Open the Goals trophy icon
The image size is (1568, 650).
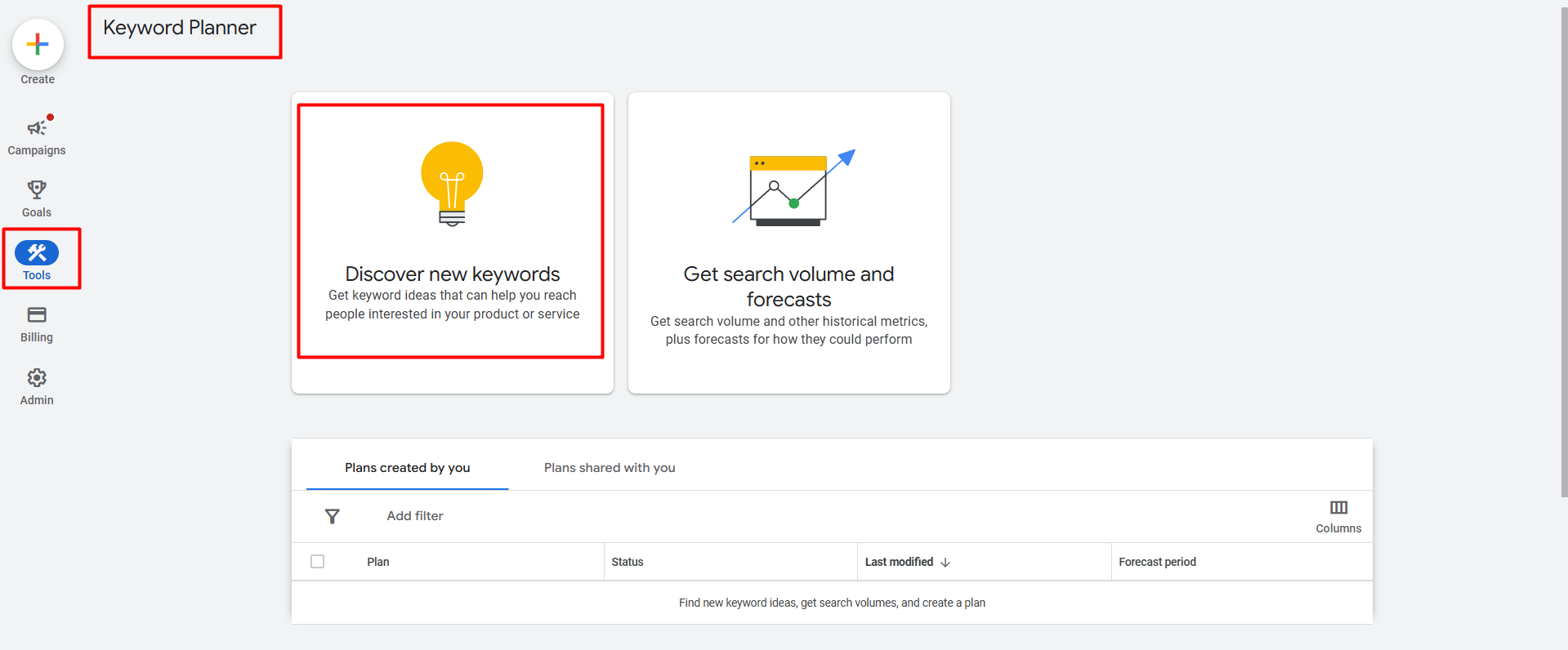point(37,190)
